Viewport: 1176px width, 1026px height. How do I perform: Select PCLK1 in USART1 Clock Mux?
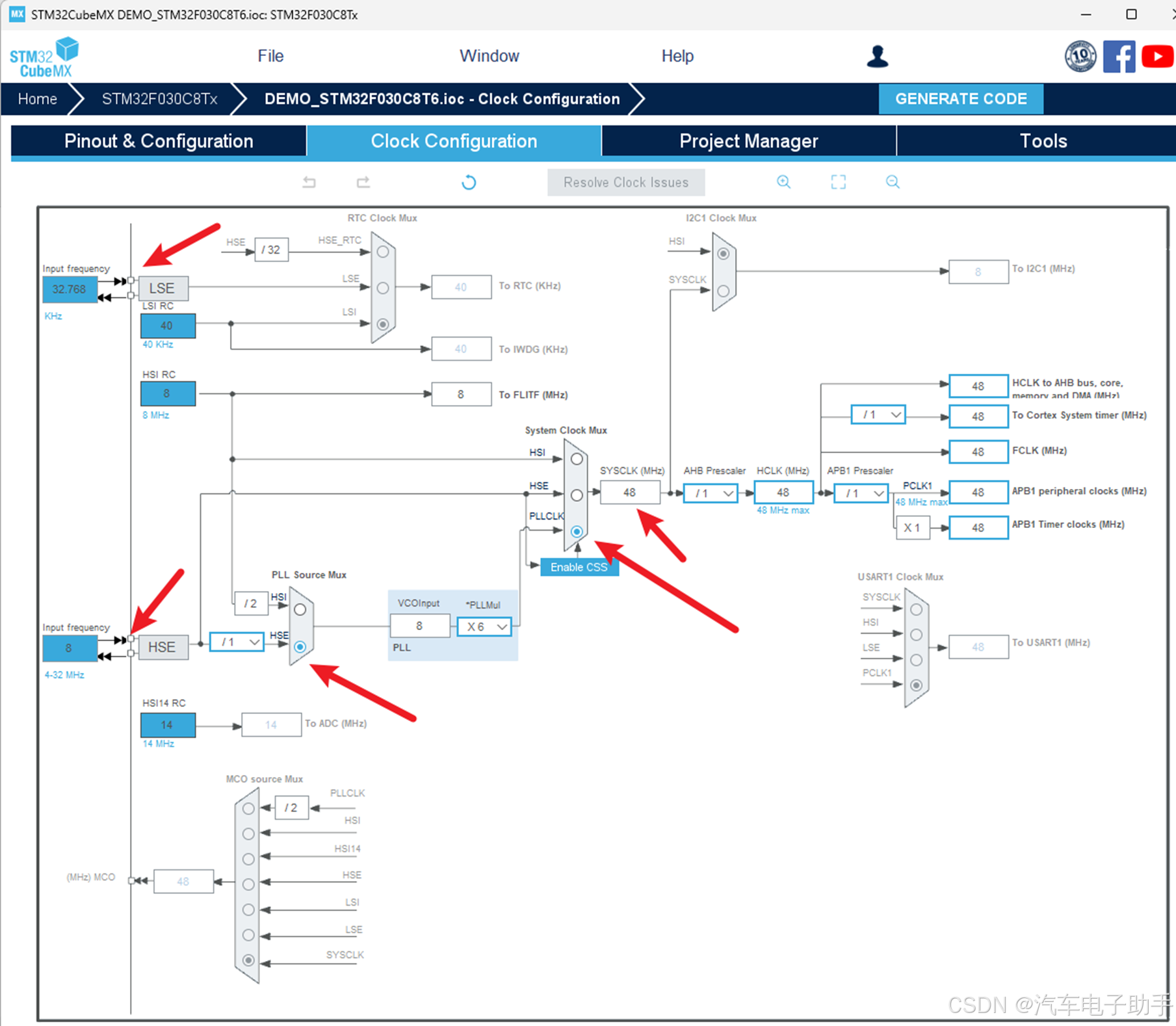coord(916,685)
